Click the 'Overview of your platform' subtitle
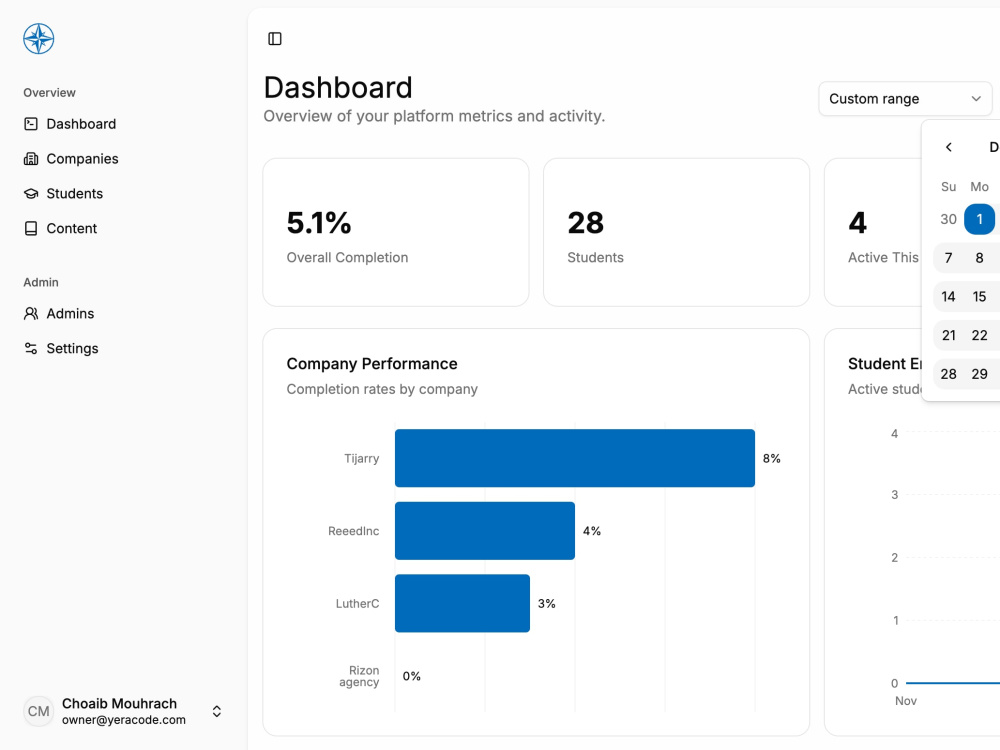The width and height of the screenshot is (1000, 750). pyautogui.click(x=434, y=116)
